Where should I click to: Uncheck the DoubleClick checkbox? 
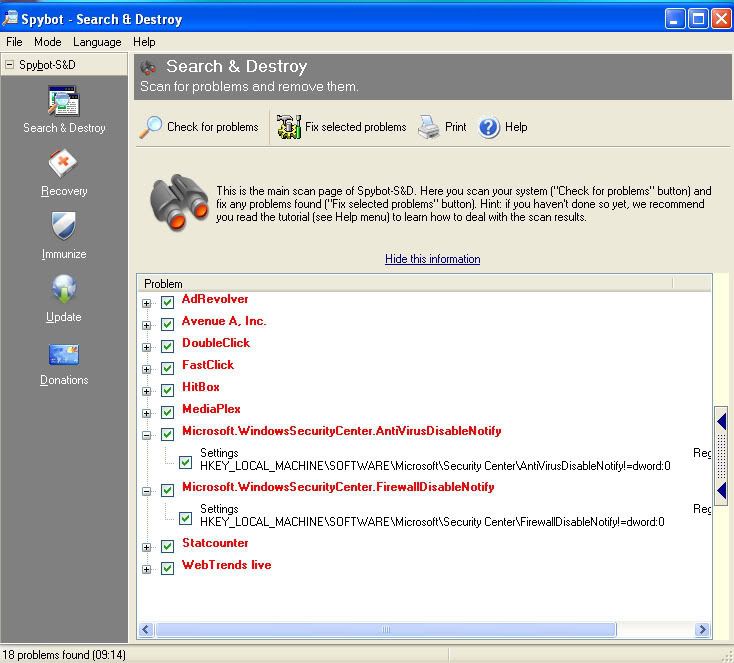(x=167, y=346)
